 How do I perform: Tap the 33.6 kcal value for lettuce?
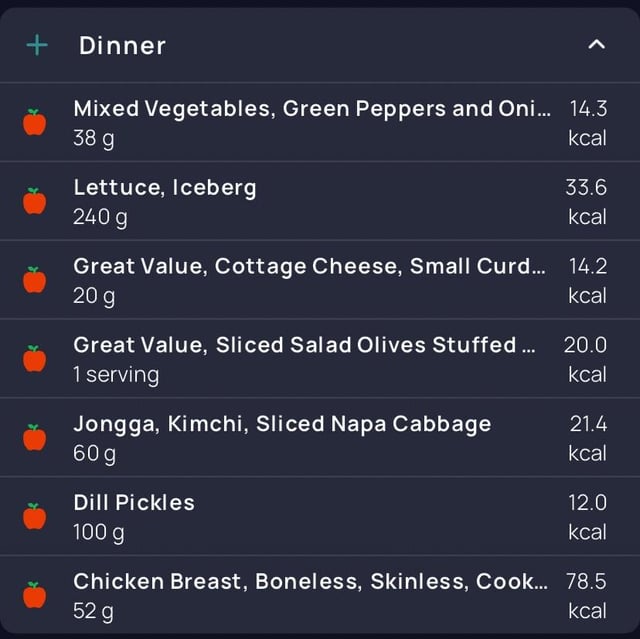(x=587, y=202)
